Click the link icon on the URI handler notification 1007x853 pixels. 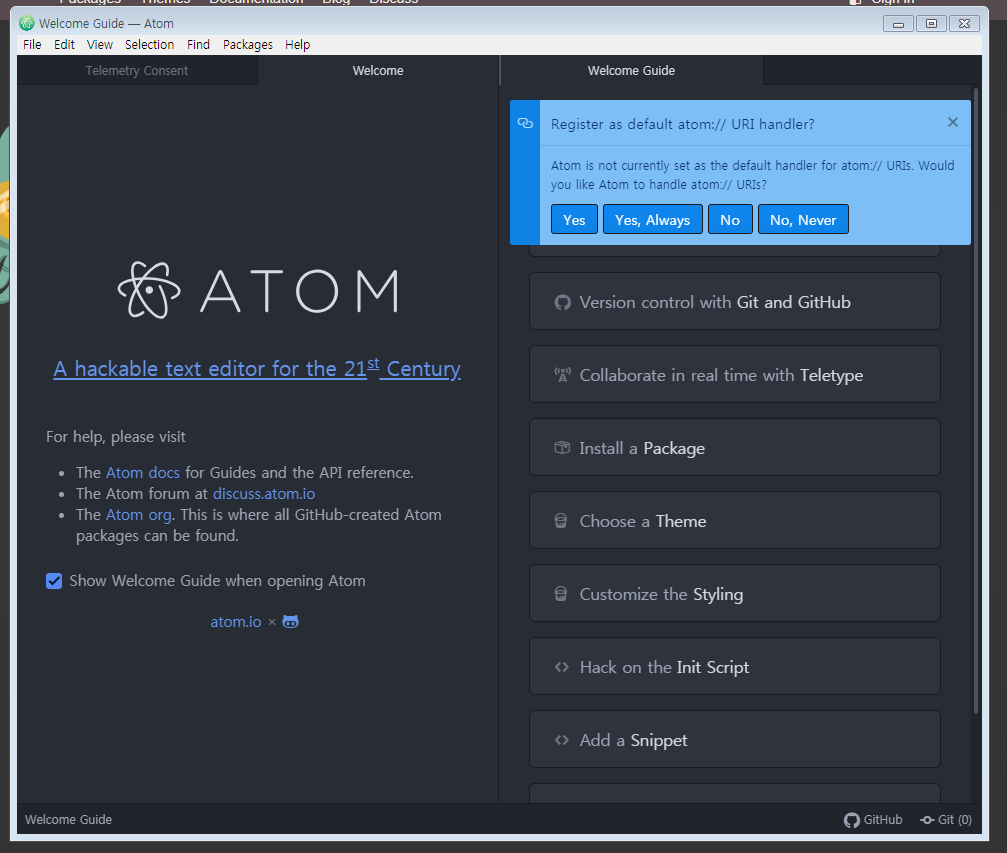(x=525, y=123)
